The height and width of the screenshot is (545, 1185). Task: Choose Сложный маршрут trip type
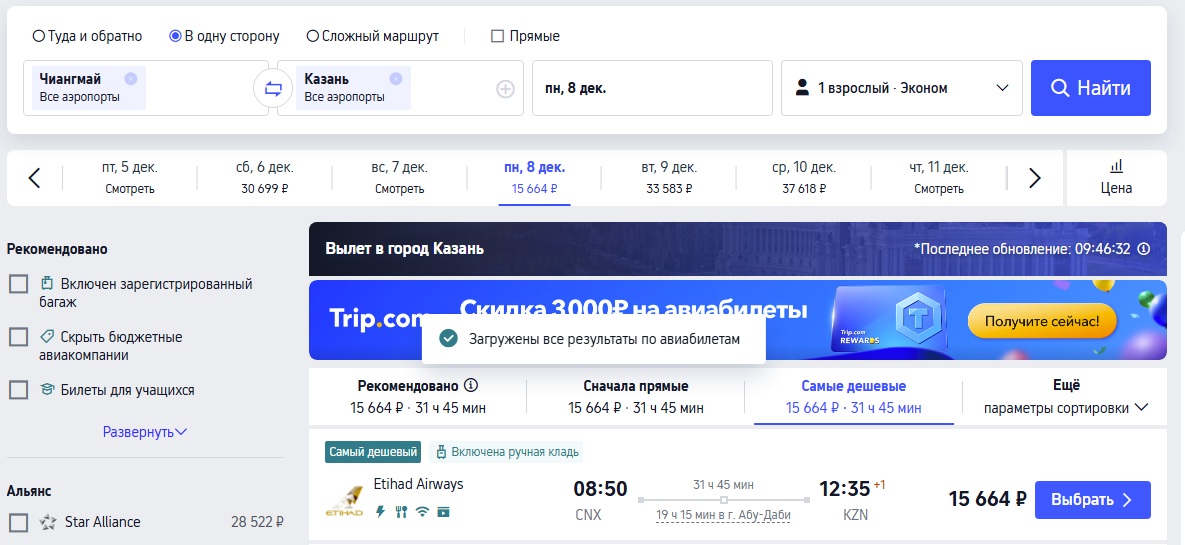click(x=313, y=36)
